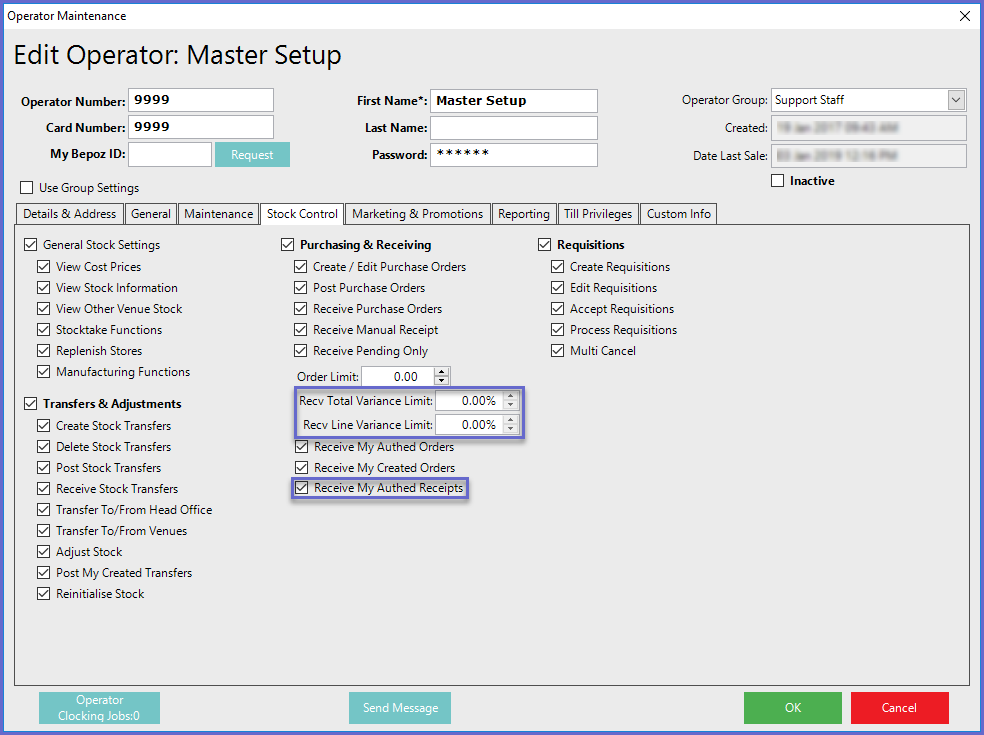Close the Operator Maintenance window
984x735 pixels.
click(964, 16)
